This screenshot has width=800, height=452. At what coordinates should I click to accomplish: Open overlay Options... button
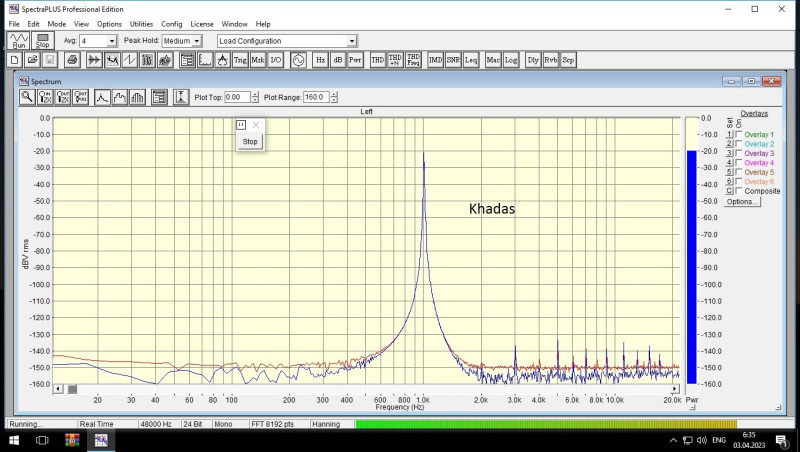(x=742, y=202)
